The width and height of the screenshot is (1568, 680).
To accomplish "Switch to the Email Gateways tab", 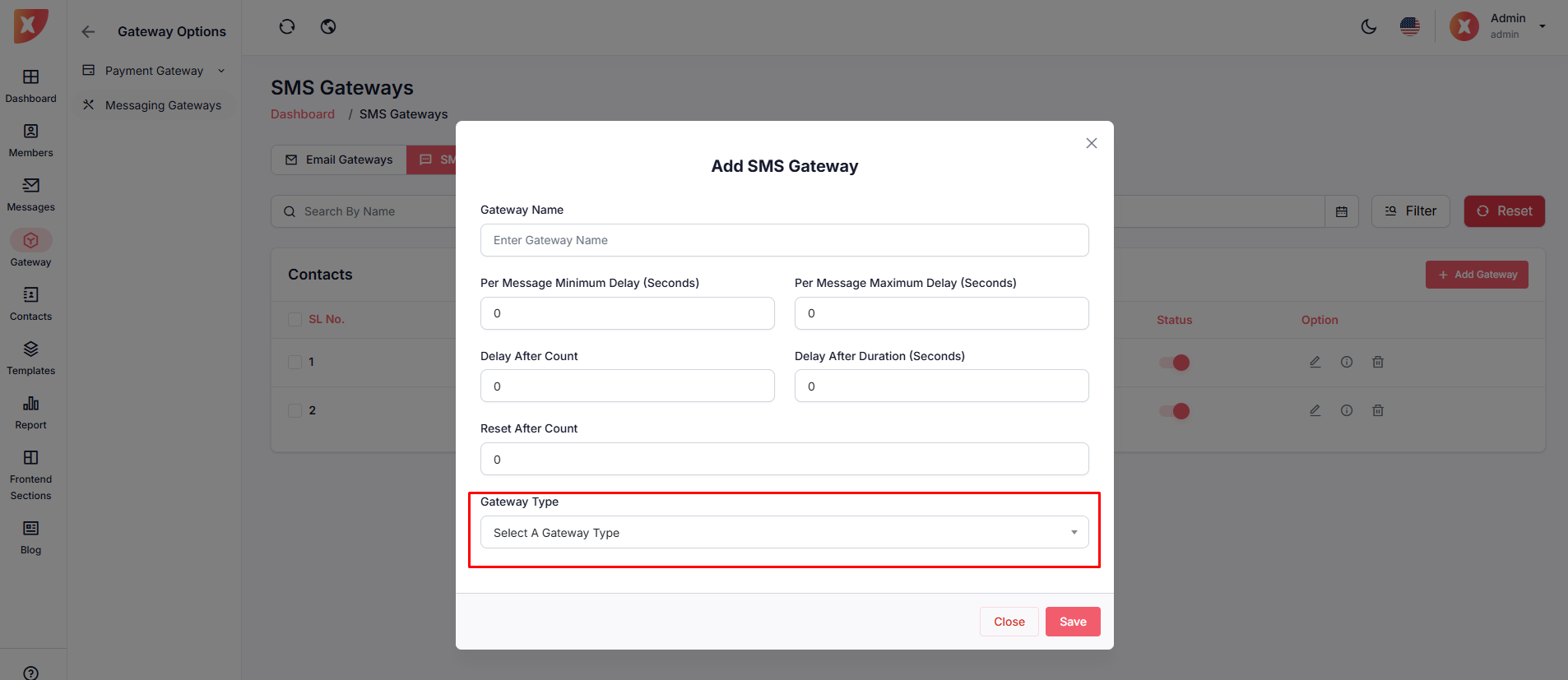I will pyautogui.click(x=339, y=160).
